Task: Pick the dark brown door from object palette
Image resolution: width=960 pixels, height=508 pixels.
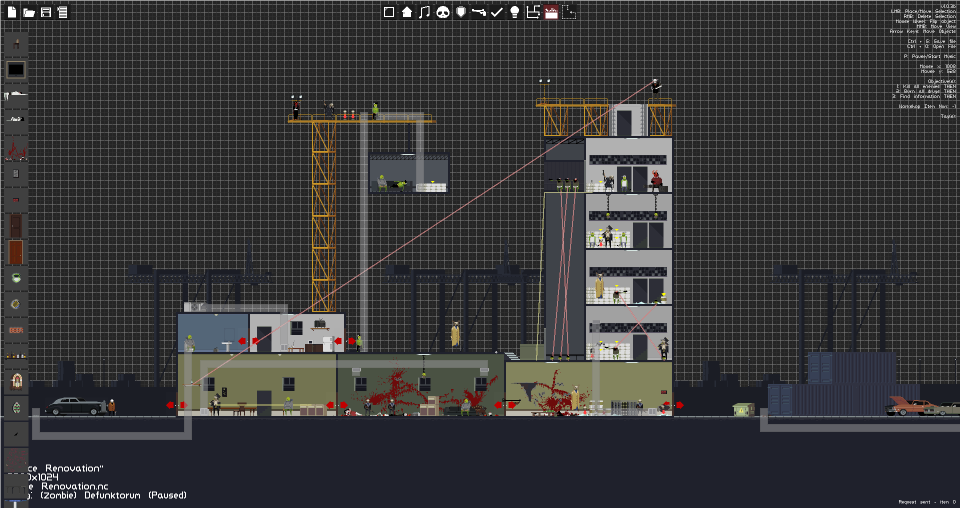Action: [15, 225]
